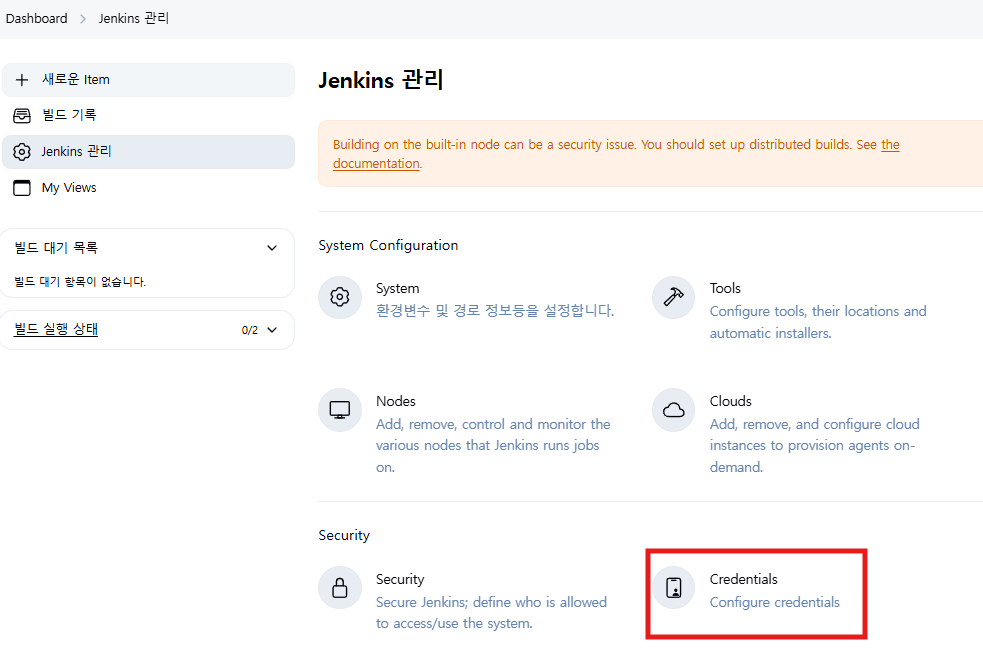Open the Security settings title
Screen dimensions: 983x650
(x=400, y=579)
